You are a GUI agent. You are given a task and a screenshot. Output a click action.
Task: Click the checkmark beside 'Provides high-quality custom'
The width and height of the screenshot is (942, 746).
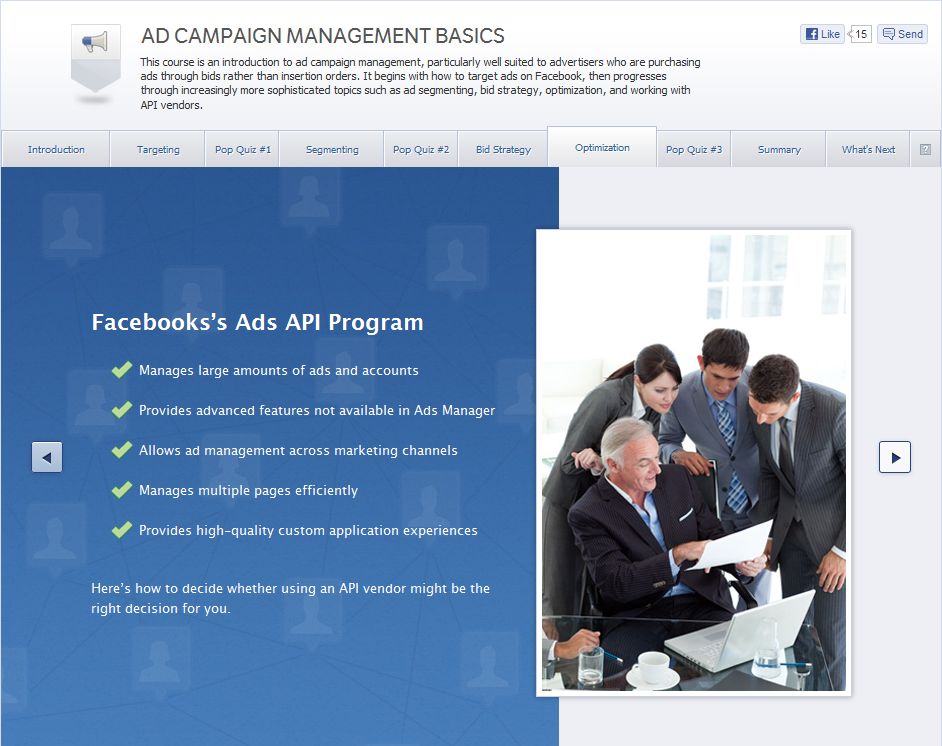pos(122,530)
